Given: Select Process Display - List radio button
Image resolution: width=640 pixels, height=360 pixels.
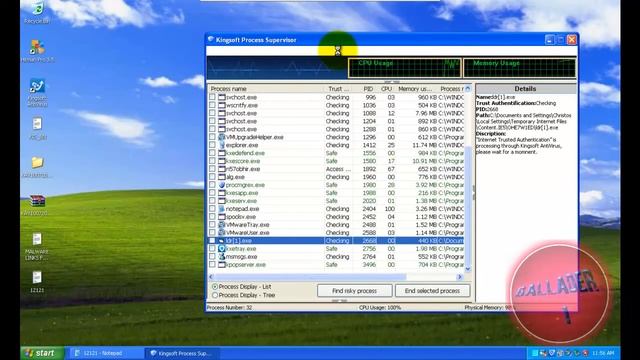Looking at the screenshot, I should point(215,287).
